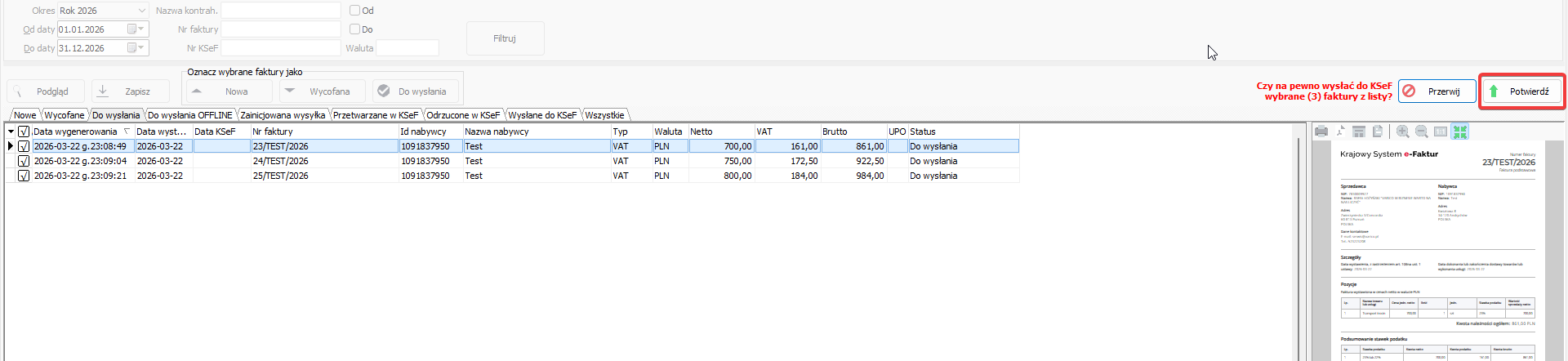
Task: Click the Potwierdź button
Action: pyautogui.click(x=1521, y=91)
